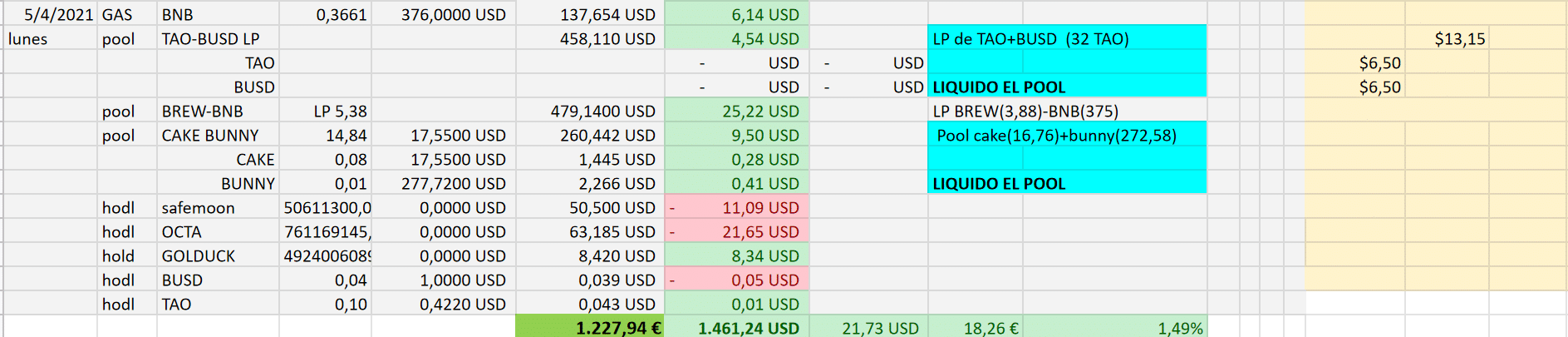The height and width of the screenshot is (337, 1568).
Task: Select the GOLDUCK row name cell
Action: 218,255
